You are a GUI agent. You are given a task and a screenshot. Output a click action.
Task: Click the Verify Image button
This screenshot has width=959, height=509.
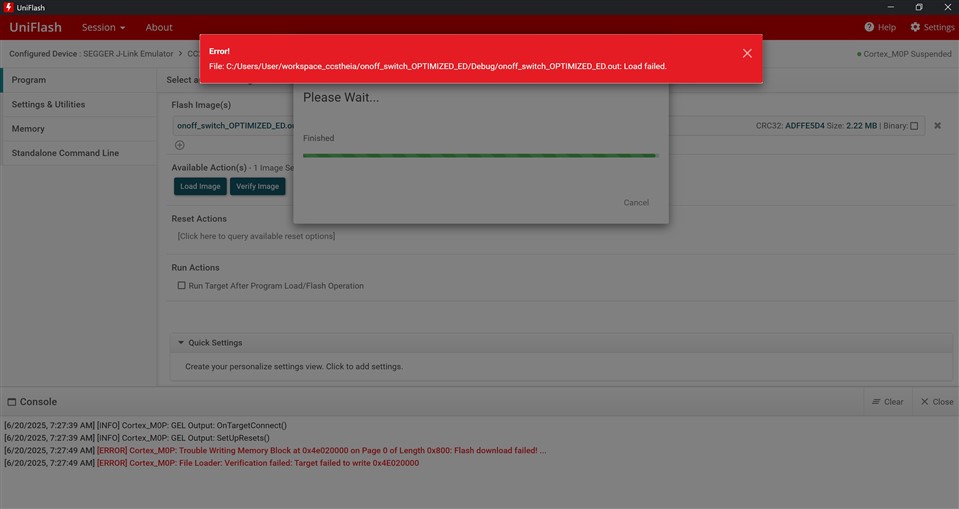(x=257, y=187)
